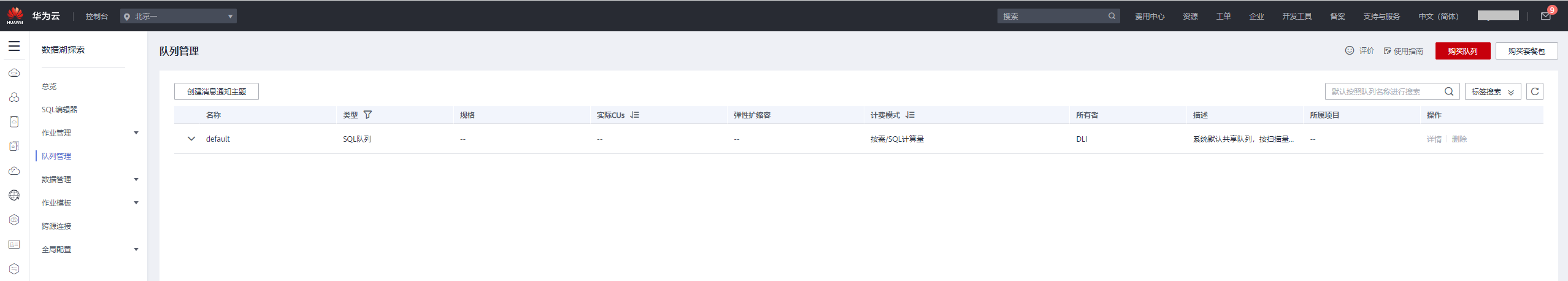Click the queue search magnifier icon
The image size is (1568, 281).
pos(1448,91)
